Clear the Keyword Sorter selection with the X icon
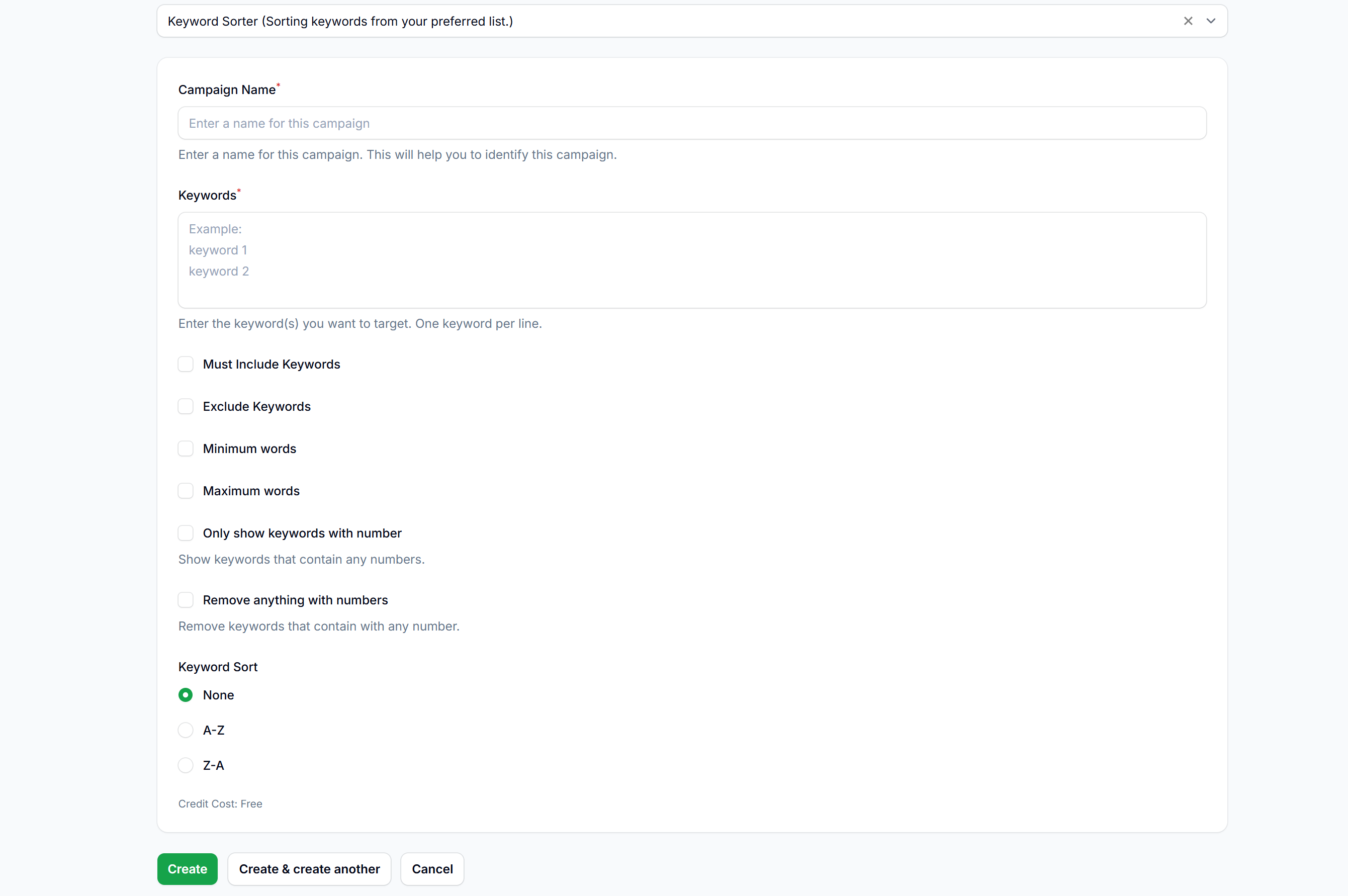 tap(1188, 21)
